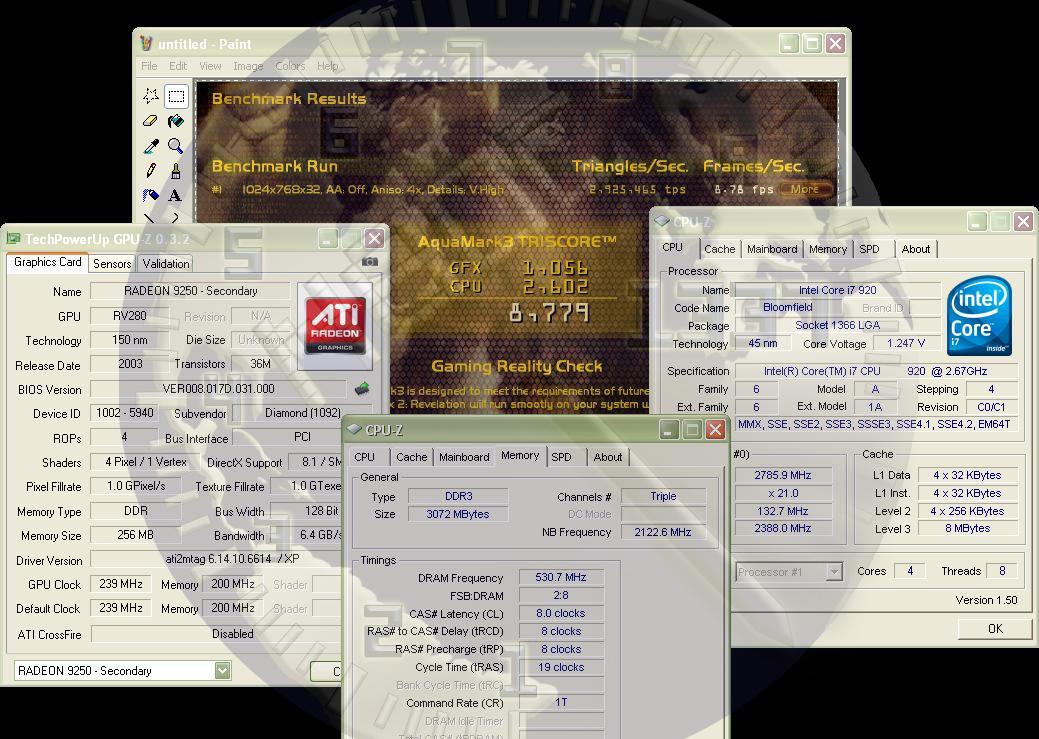Open SPD tab in the back CPU-Z window

(x=869, y=249)
